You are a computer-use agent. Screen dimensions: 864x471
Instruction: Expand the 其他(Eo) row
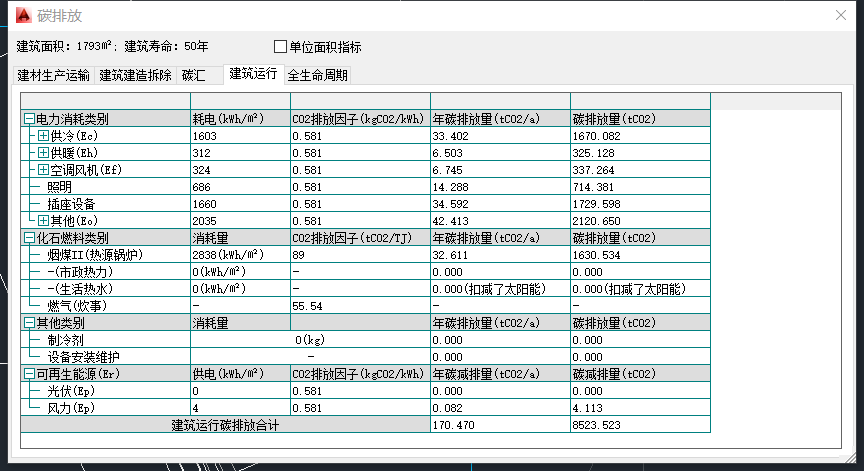point(43,220)
